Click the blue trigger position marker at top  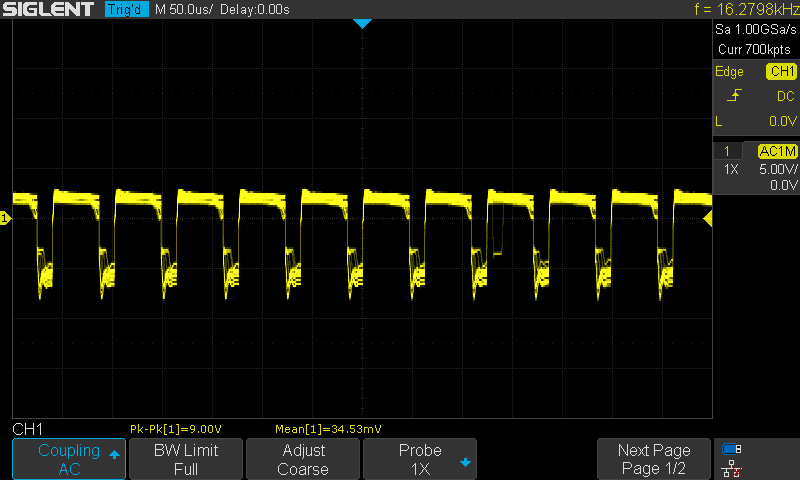click(362, 23)
